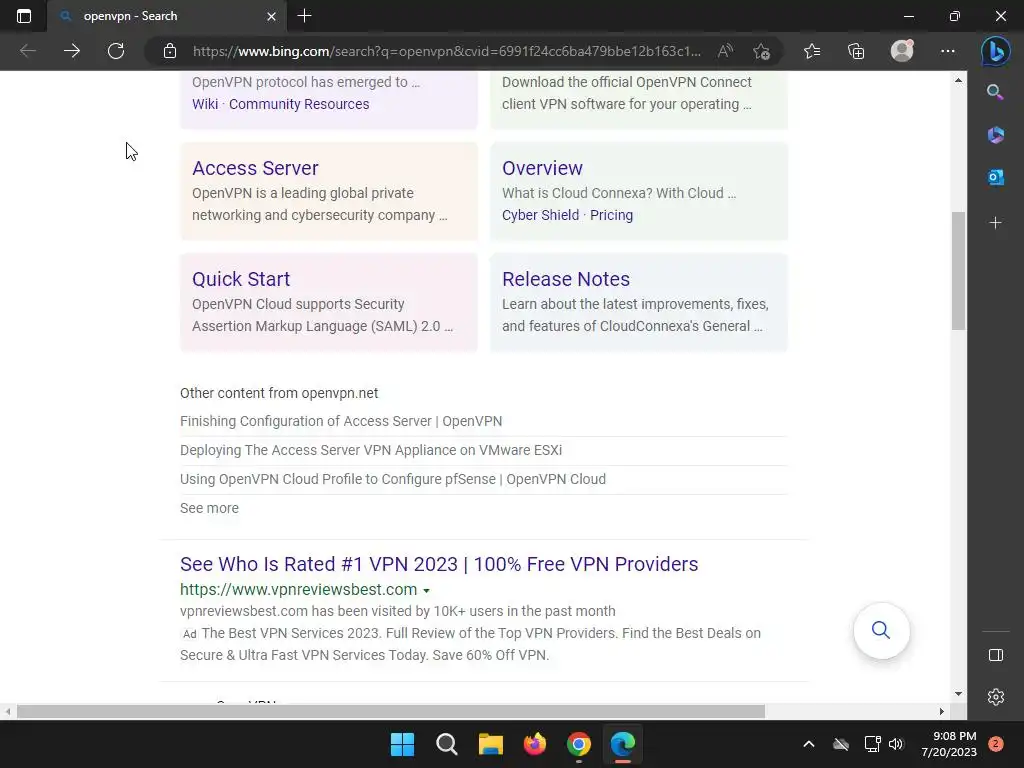The width and height of the screenshot is (1024, 768).
Task: Go forward with the browser arrow
Action: 72,51
